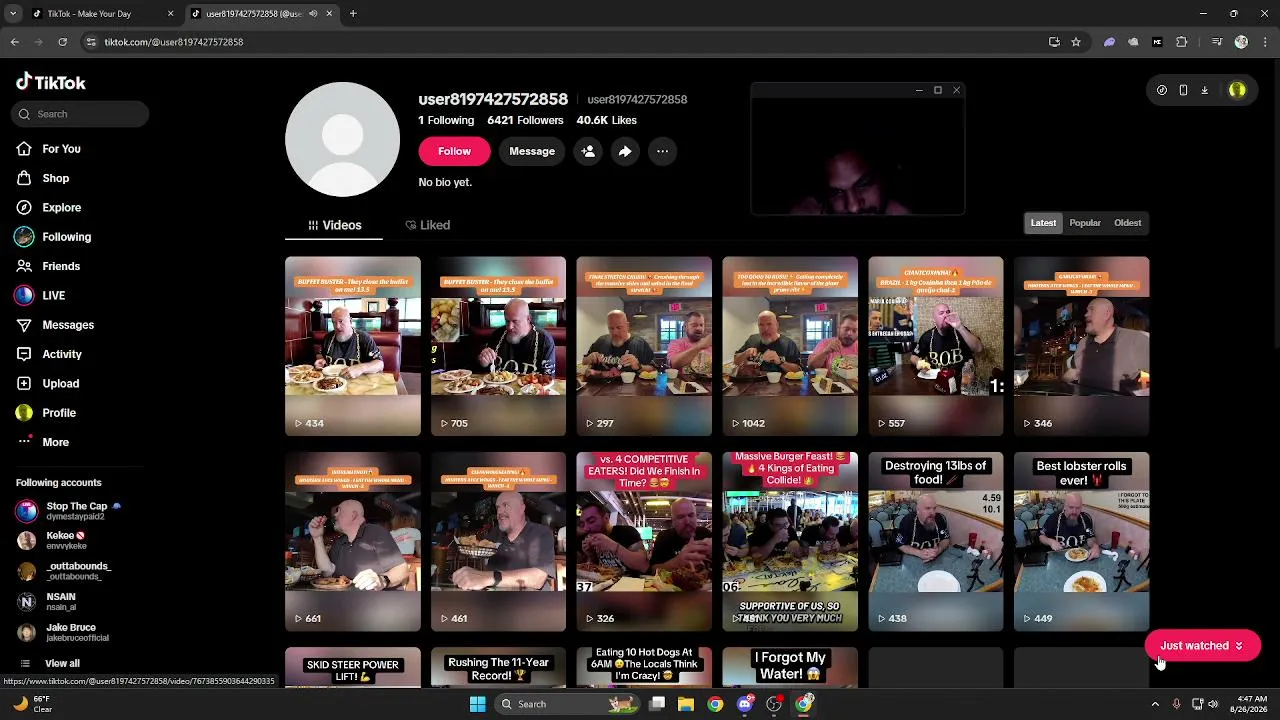Click the taskbar Search box
The width and height of the screenshot is (1280, 720).
point(567,704)
